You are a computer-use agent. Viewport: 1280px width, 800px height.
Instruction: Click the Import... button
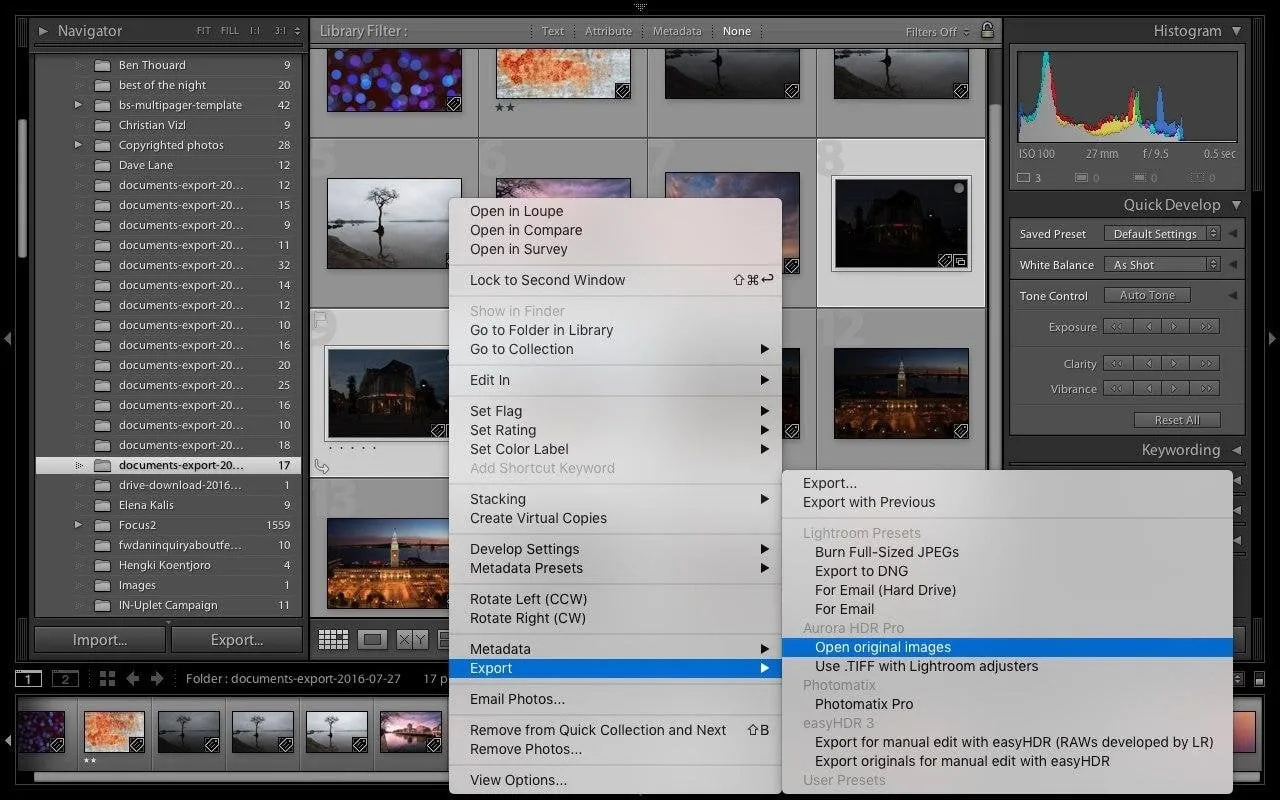point(100,640)
